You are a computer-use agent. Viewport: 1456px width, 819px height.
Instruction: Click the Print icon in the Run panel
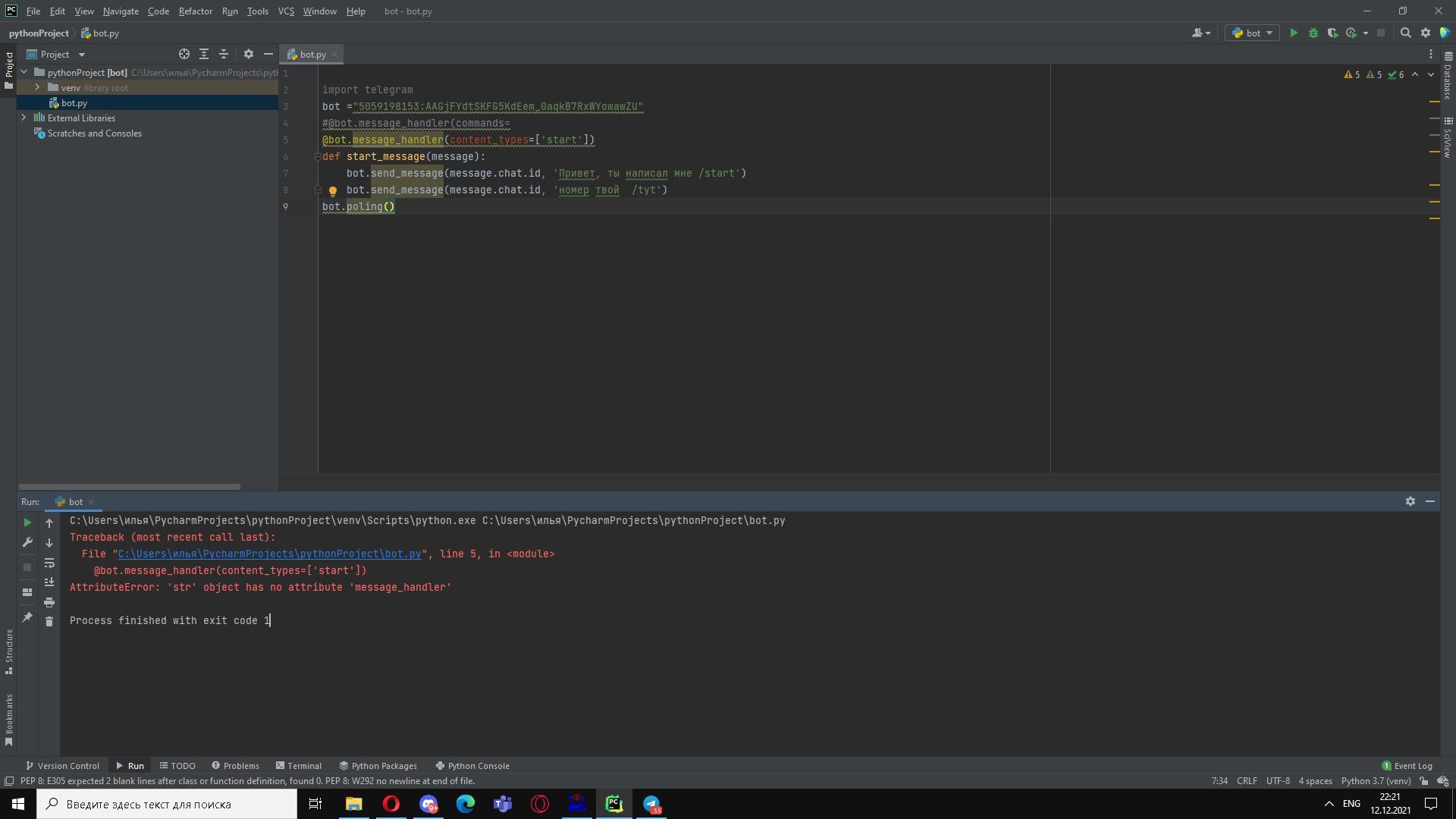pyautogui.click(x=49, y=602)
